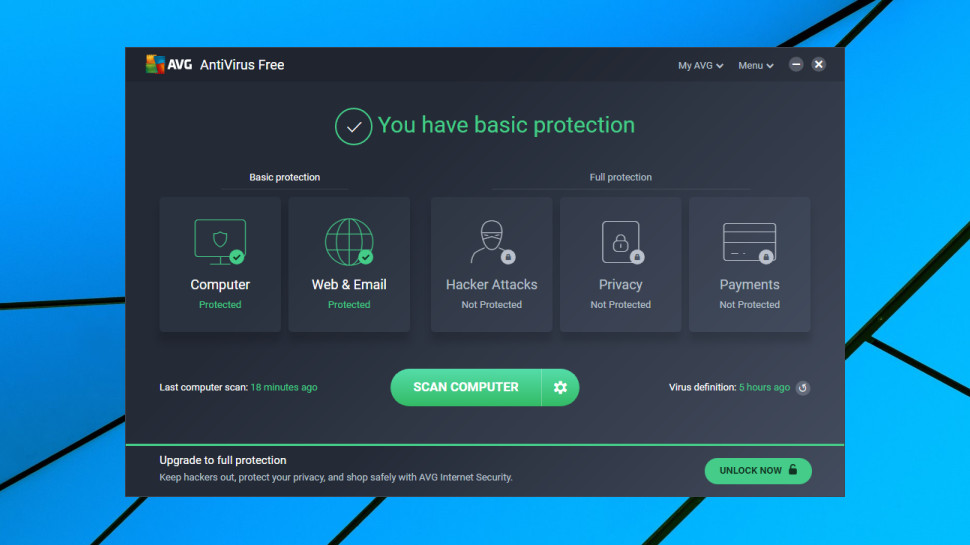Viewport: 970px width, 545px height.
Task: Click 'Not Protected' under Payments
Action: 749,304
